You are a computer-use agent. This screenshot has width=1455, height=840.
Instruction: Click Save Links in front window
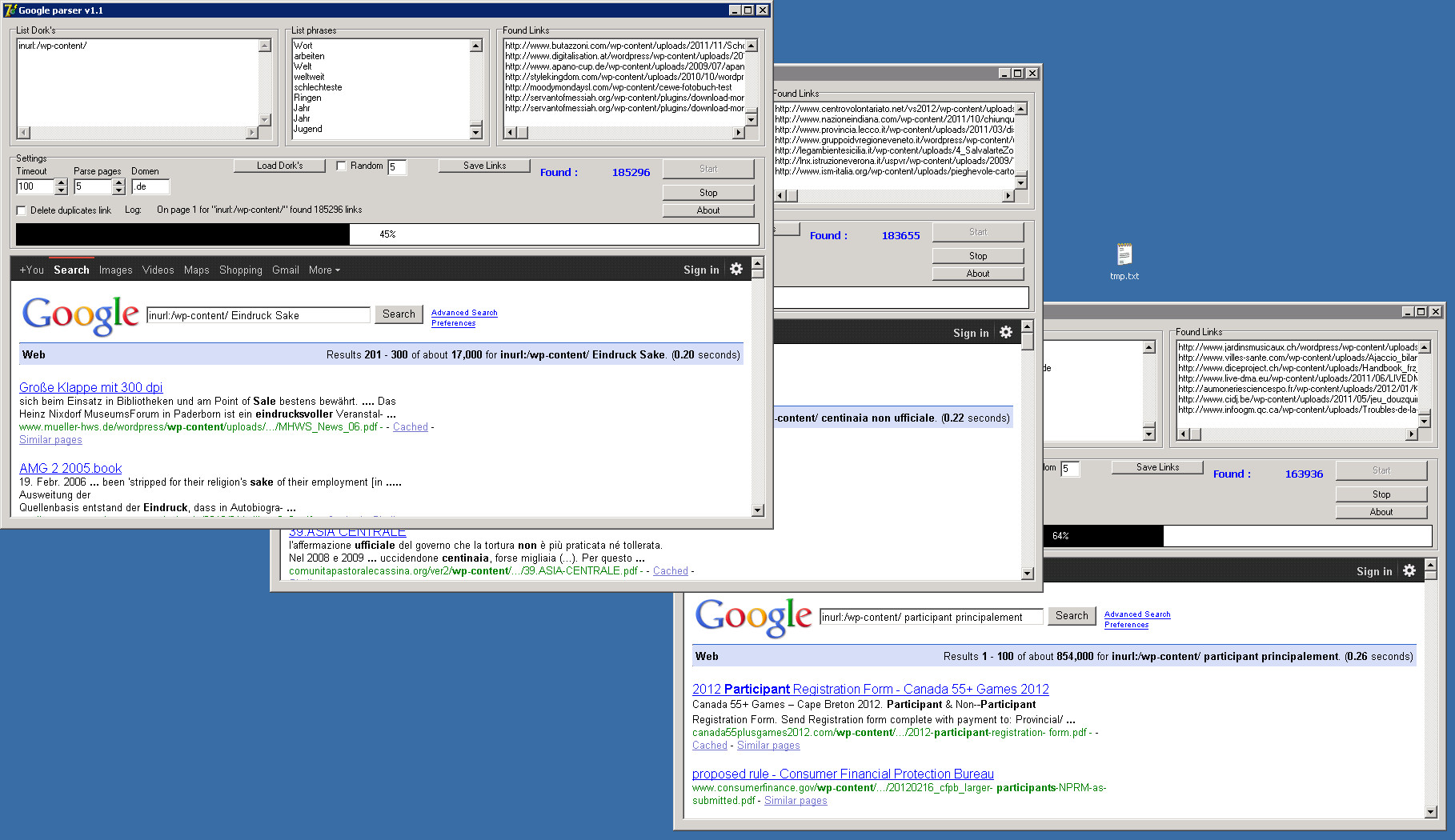(x=484, y=166)
